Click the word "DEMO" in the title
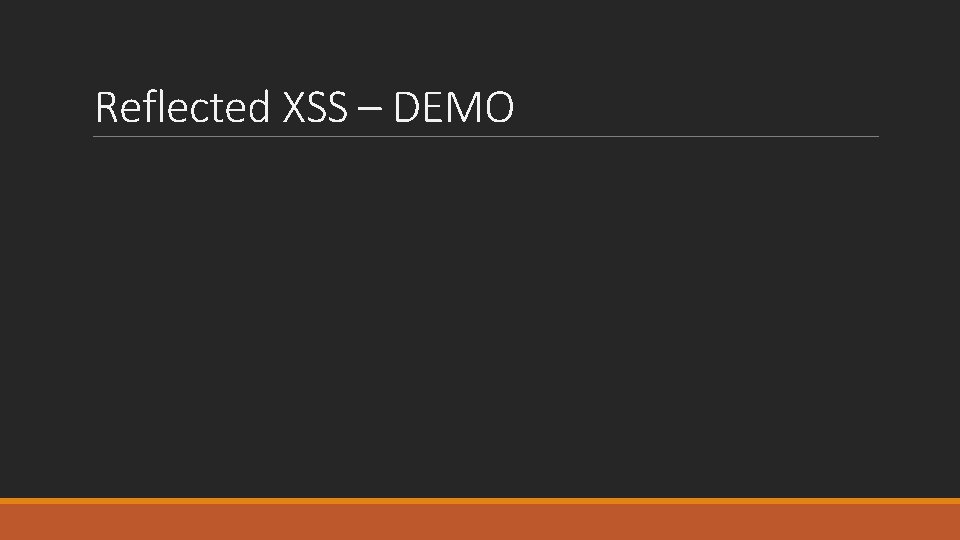The width and height of the screenshot is (960, 540). tap(454, 107)
